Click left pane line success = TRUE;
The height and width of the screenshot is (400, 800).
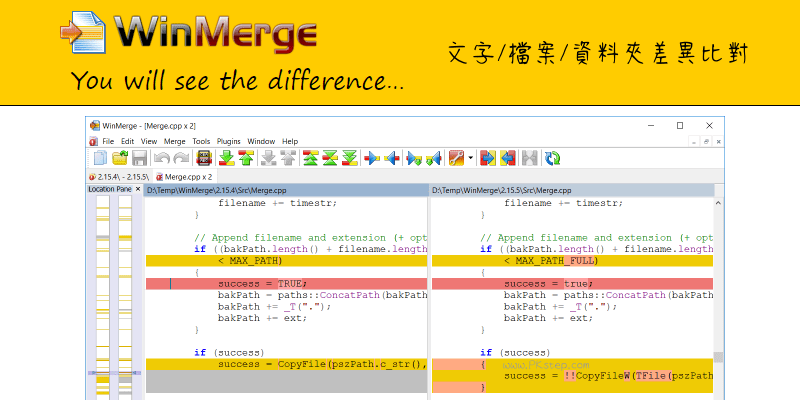[x=286, y=284]
